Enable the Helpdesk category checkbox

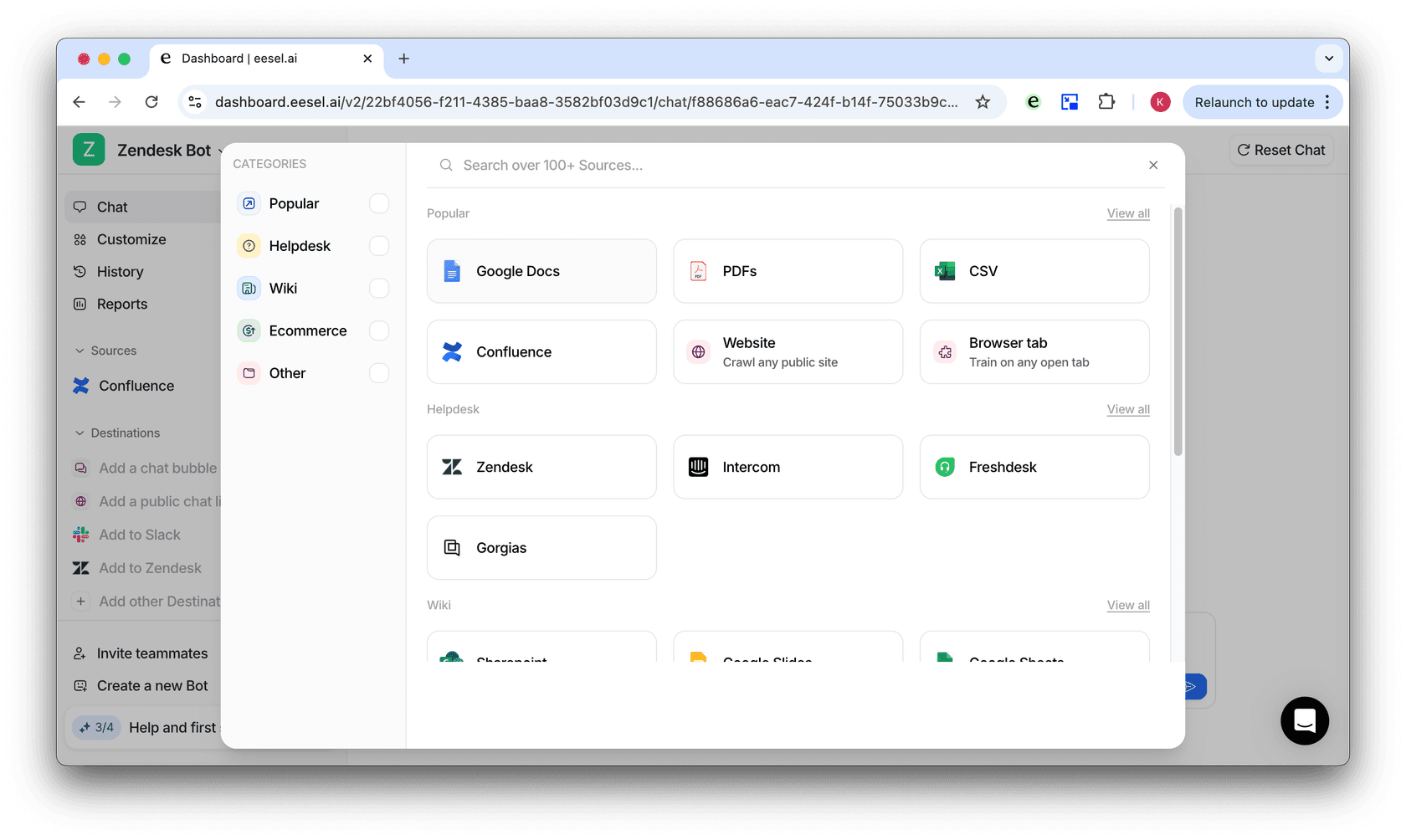coord(379,246)
